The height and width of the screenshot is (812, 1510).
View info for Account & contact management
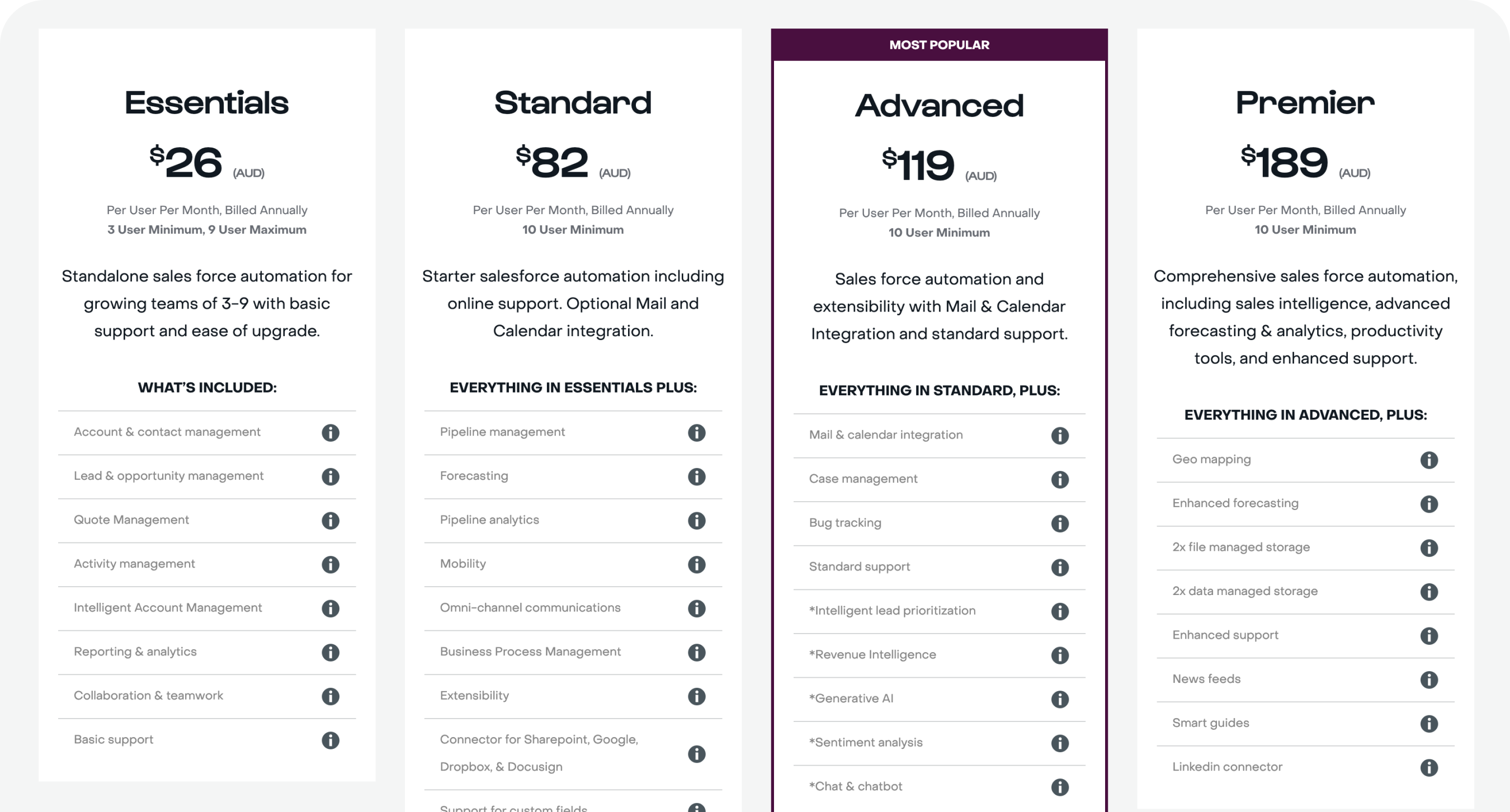click(330, 433)
